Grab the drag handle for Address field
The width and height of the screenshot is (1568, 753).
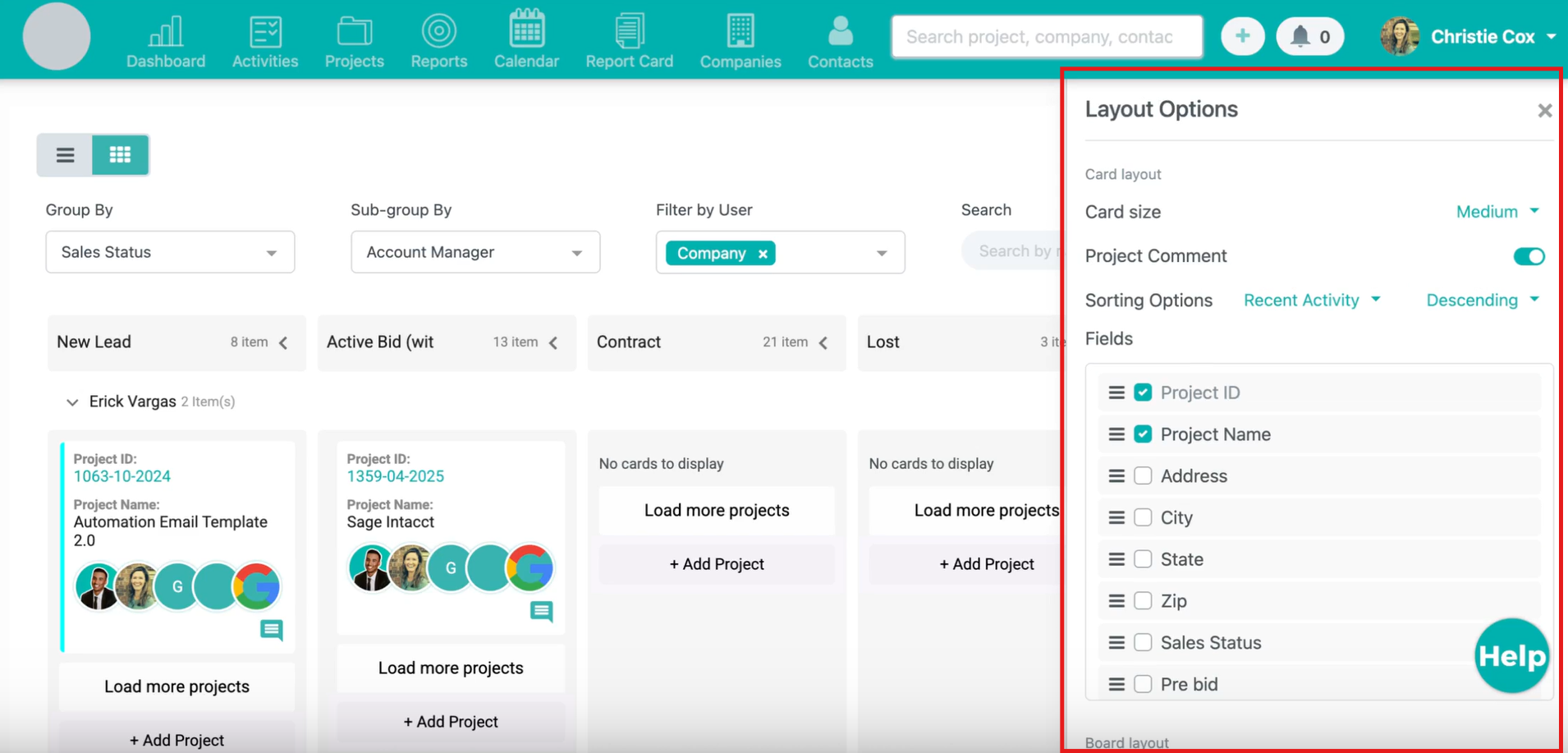click(1116, 476)
